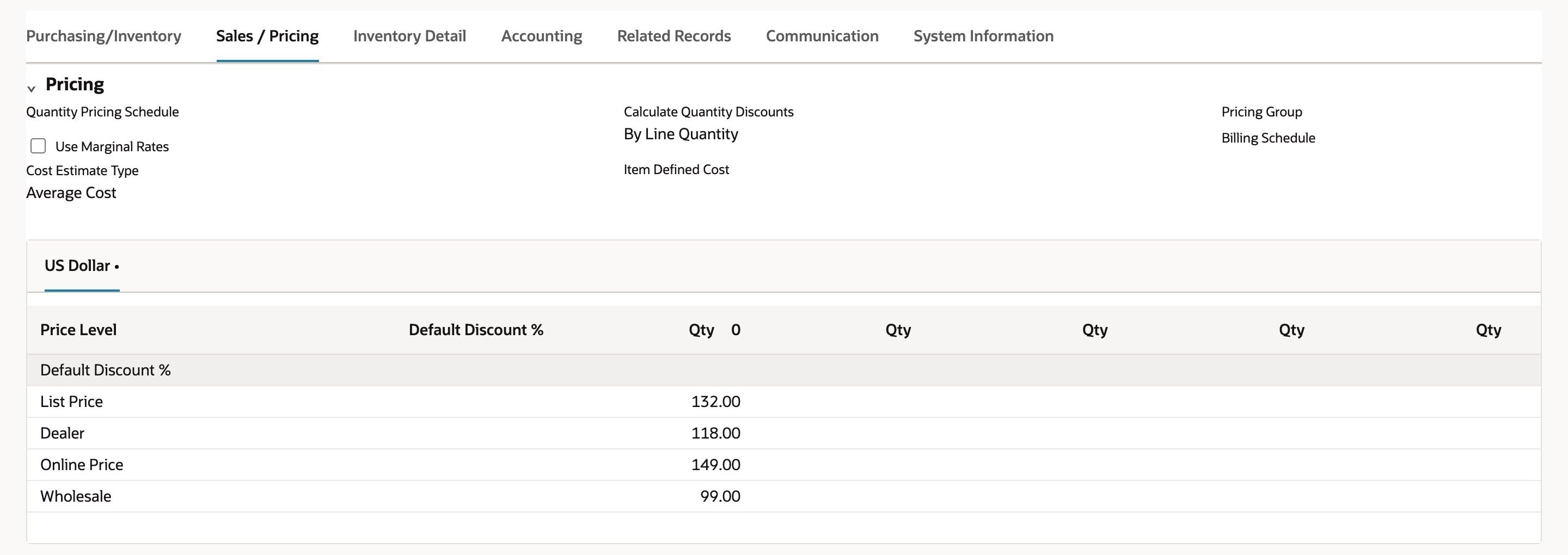Image resolution: width=1568 pixels, height=555 pixels.
Task: Click the Price Level column header
Action: (78, 330)
